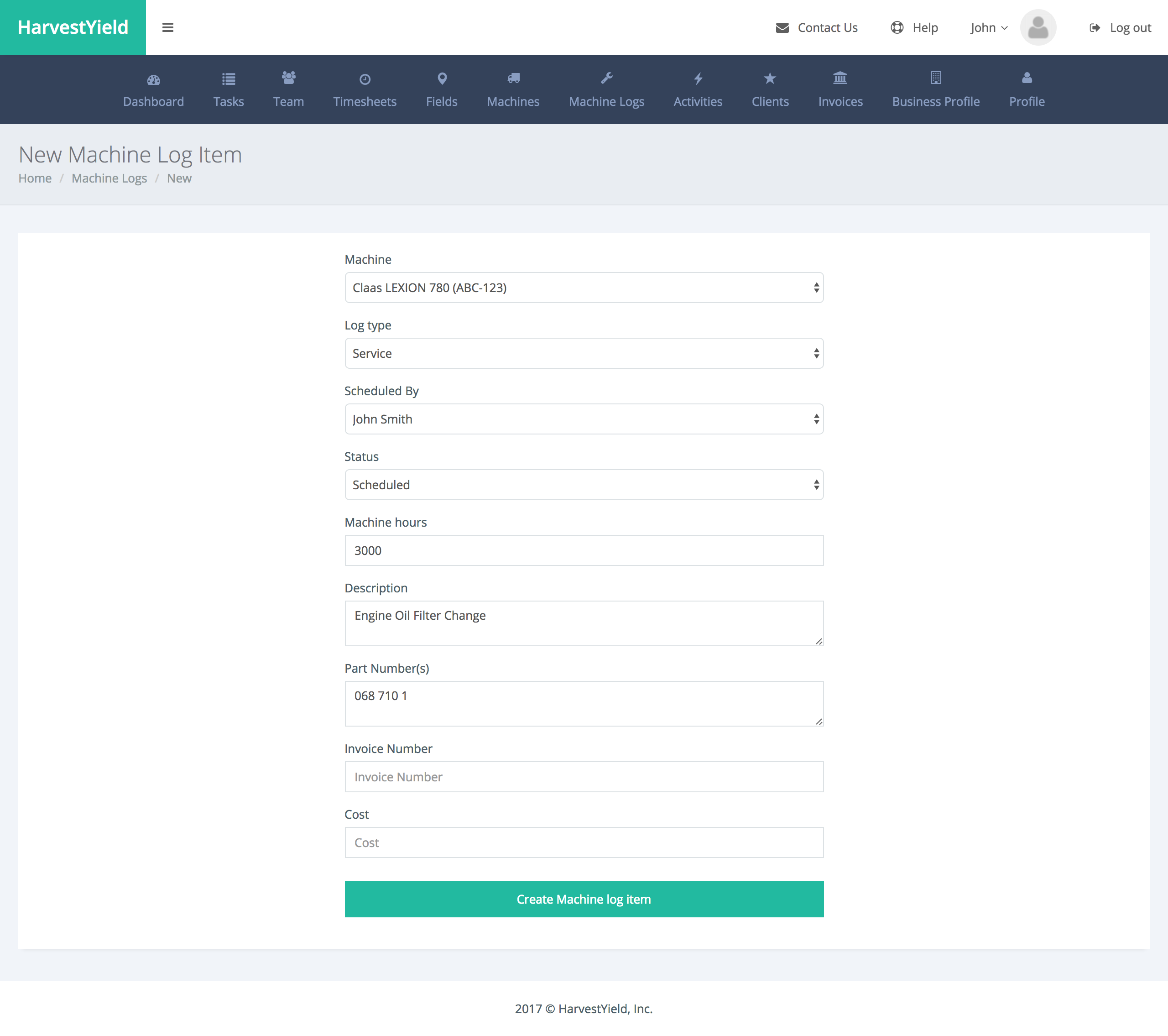The width and height of the screenshot is (1168, 1036).
Task: Click the Activities lightning bolt icon
Action: click(x=698, y=78)
